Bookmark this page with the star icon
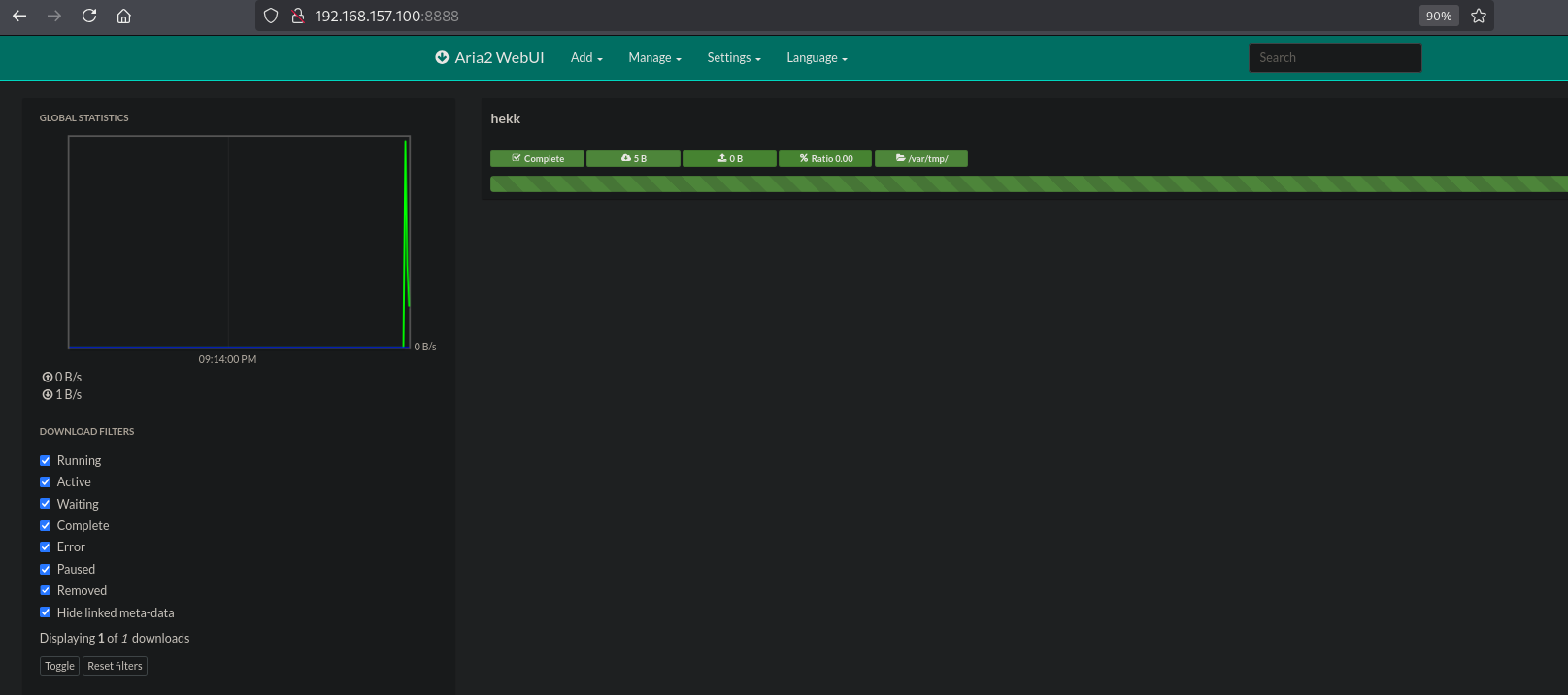The height and width of the screenshot is (695, 1568). 1478,16
